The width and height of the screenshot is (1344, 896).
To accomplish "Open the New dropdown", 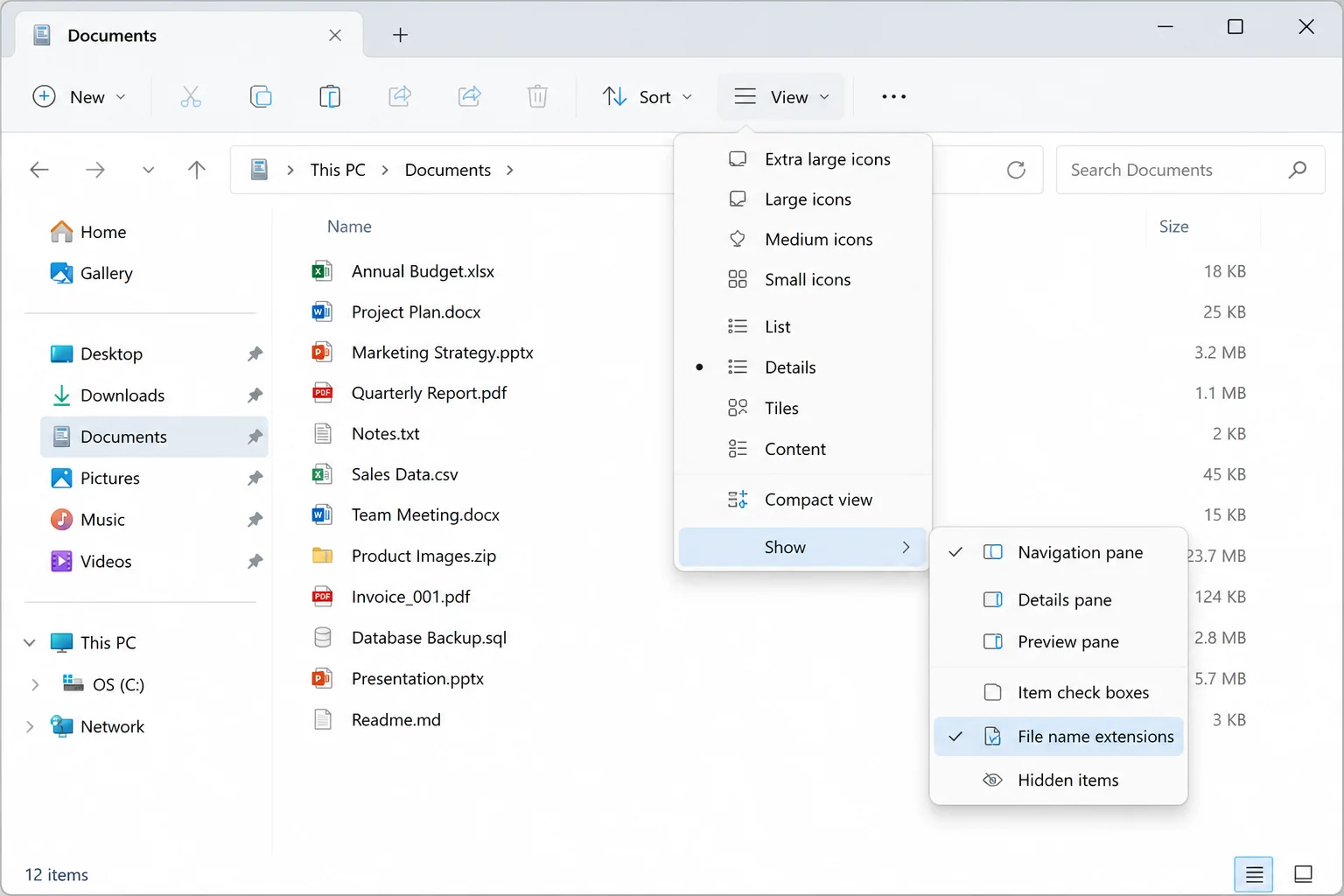I will tap(79, 96).
